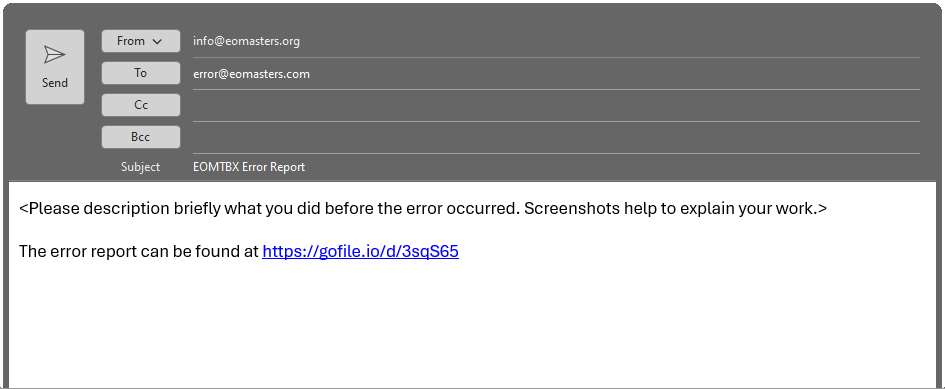Focus the empty Cc address field
Image resolution: width=945 pixels, height=389 pixels.
click(x=556, y=106)
